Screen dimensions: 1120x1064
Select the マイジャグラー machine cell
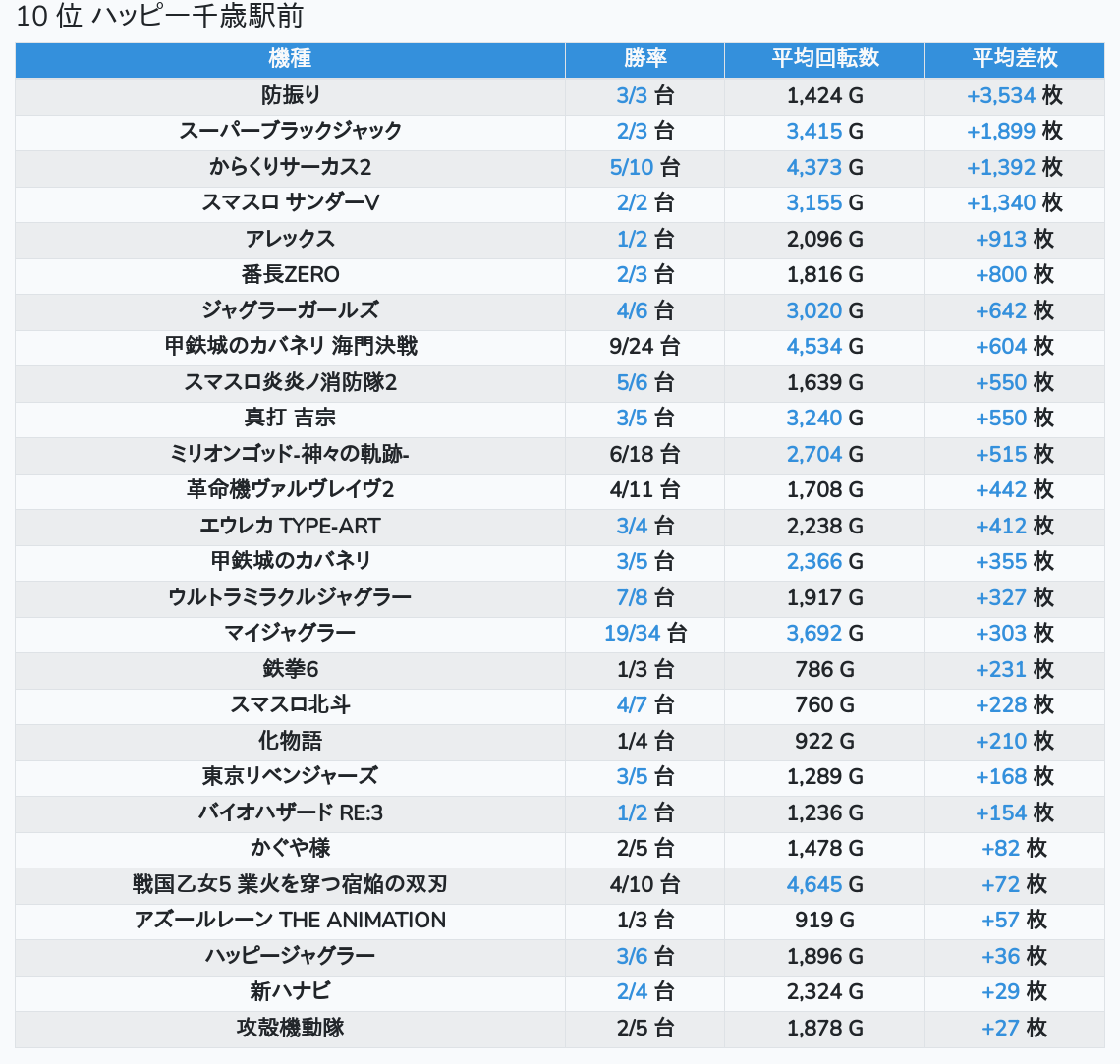click(290, 634)
